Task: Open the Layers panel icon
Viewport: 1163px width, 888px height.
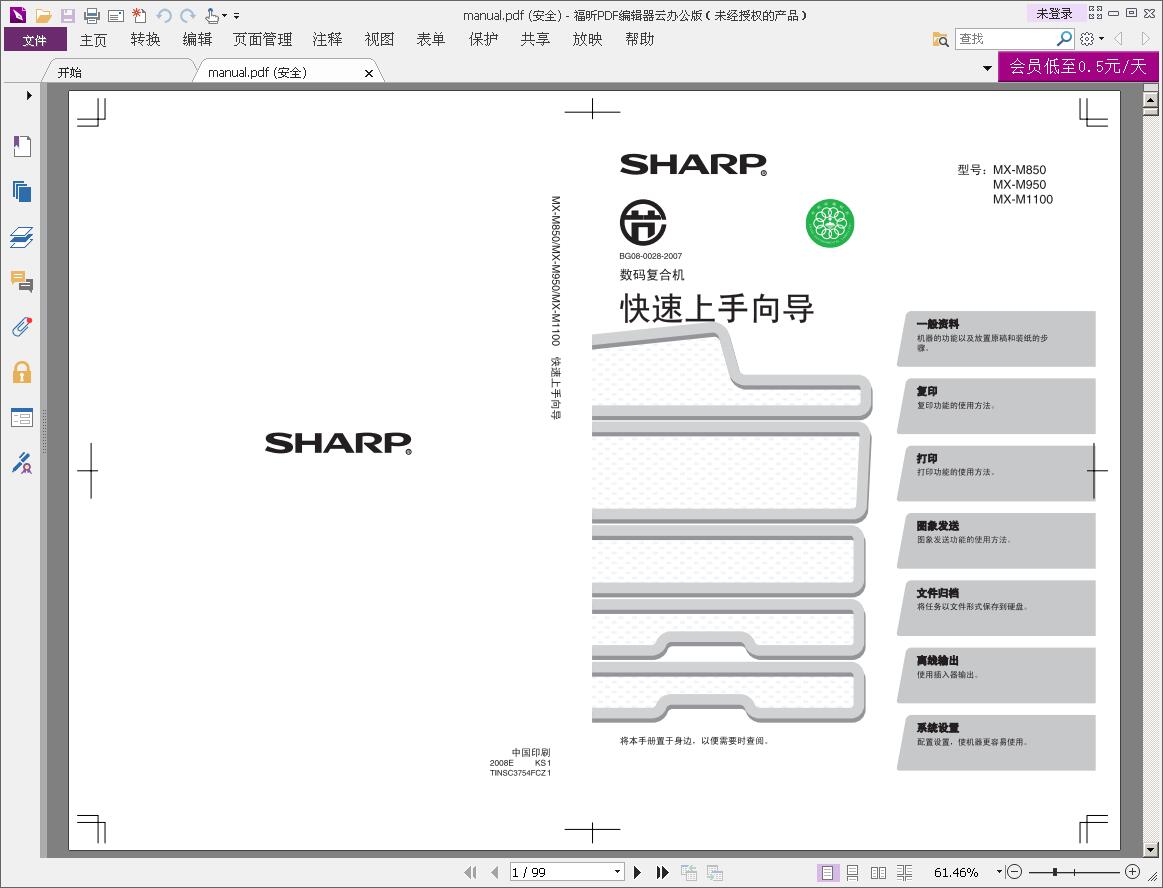Action: tap(22, 237)
